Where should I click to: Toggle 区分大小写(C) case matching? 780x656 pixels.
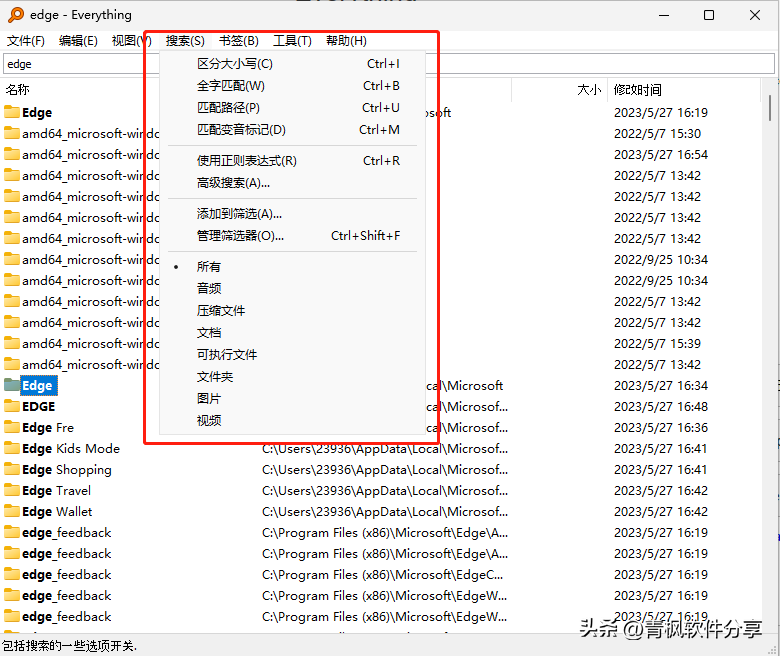292,64
